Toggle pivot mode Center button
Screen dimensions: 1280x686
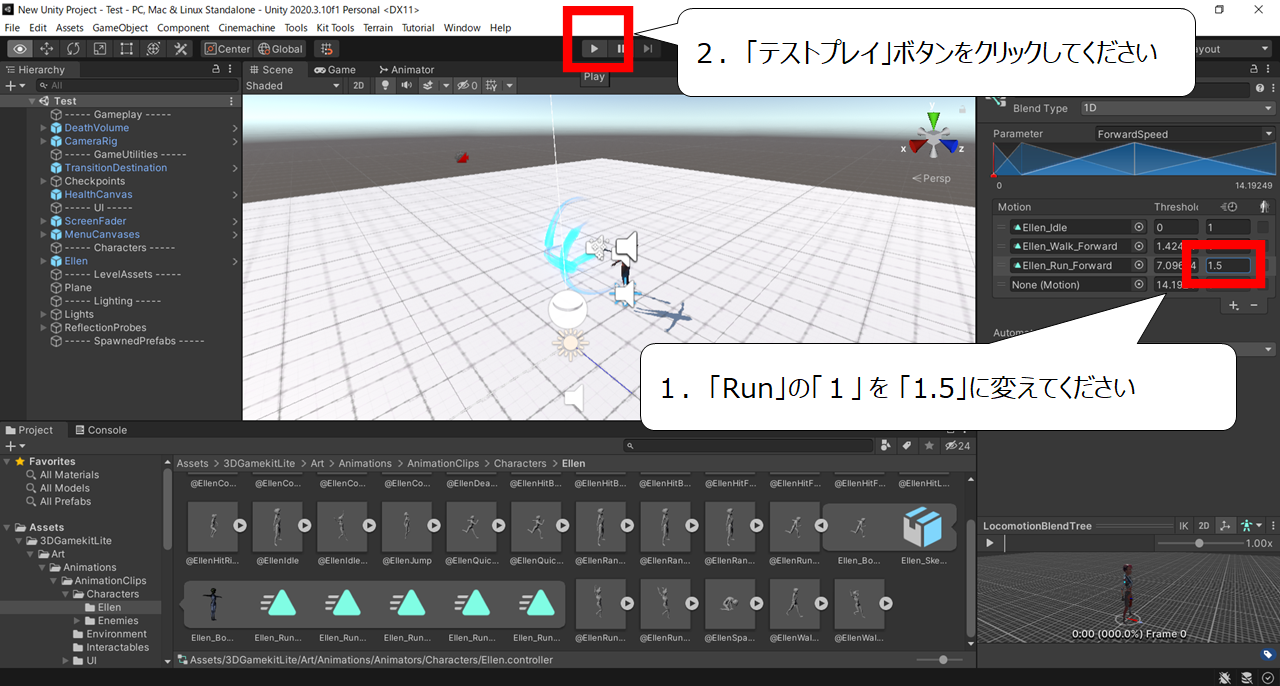click(227, 49)
